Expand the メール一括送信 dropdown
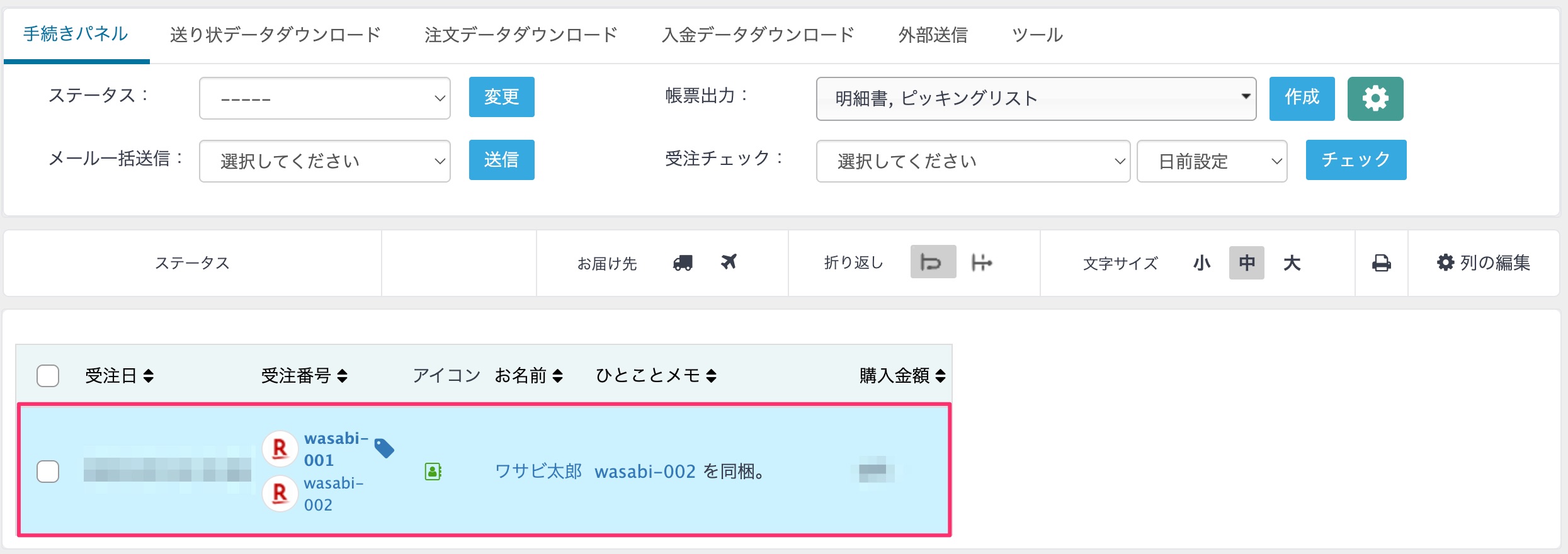 (x=324, y=161)
